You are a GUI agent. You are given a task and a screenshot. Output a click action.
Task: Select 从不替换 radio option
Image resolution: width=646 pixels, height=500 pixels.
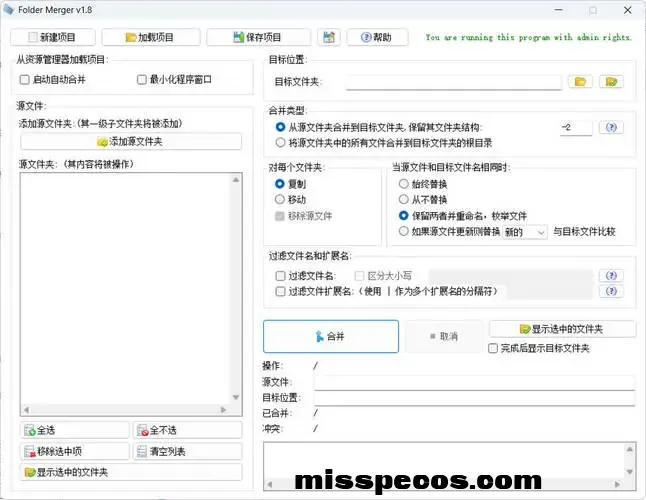pos(404,199)
